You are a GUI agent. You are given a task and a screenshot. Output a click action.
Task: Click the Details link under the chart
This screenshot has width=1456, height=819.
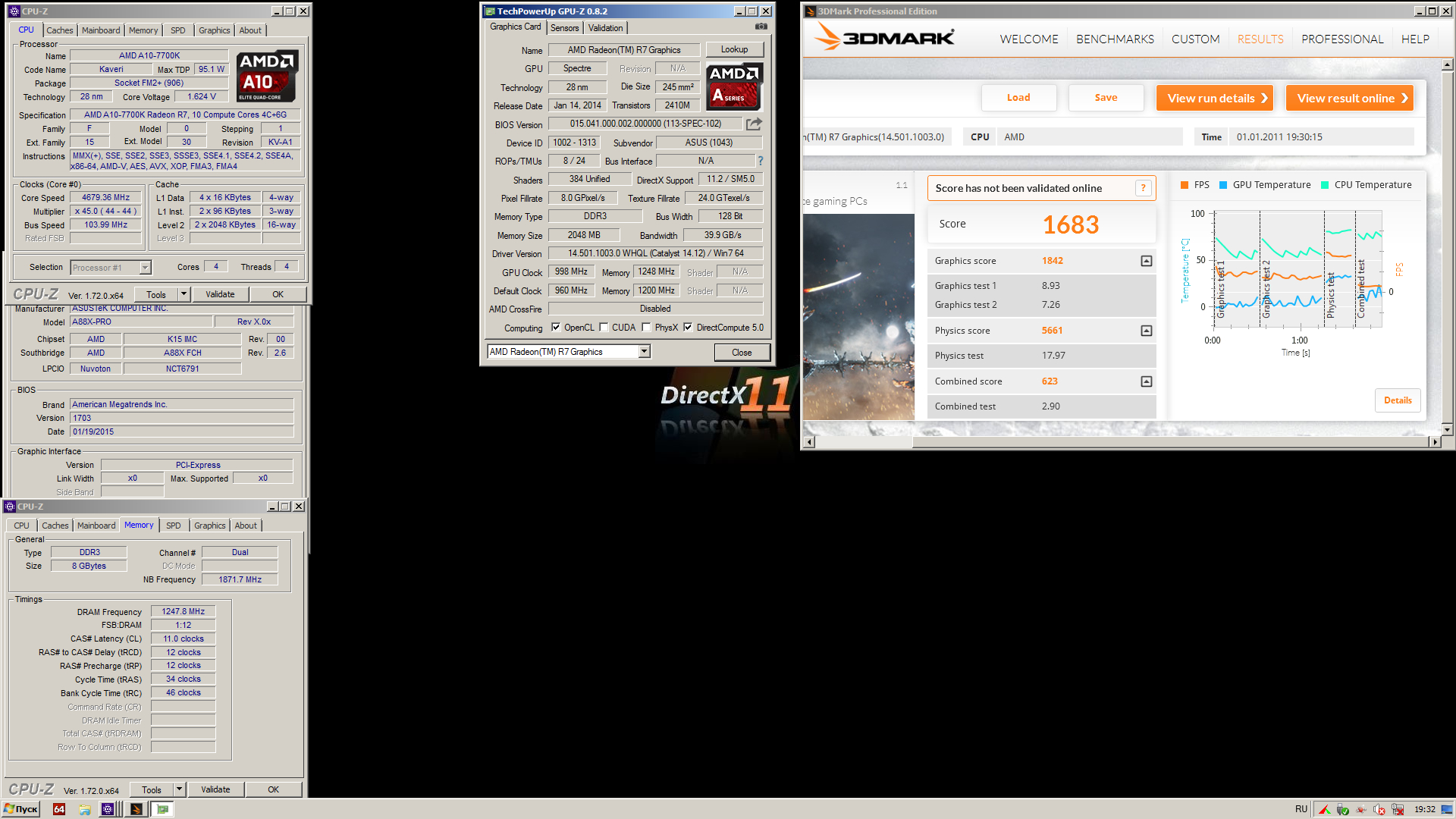tap(1397, 400)
